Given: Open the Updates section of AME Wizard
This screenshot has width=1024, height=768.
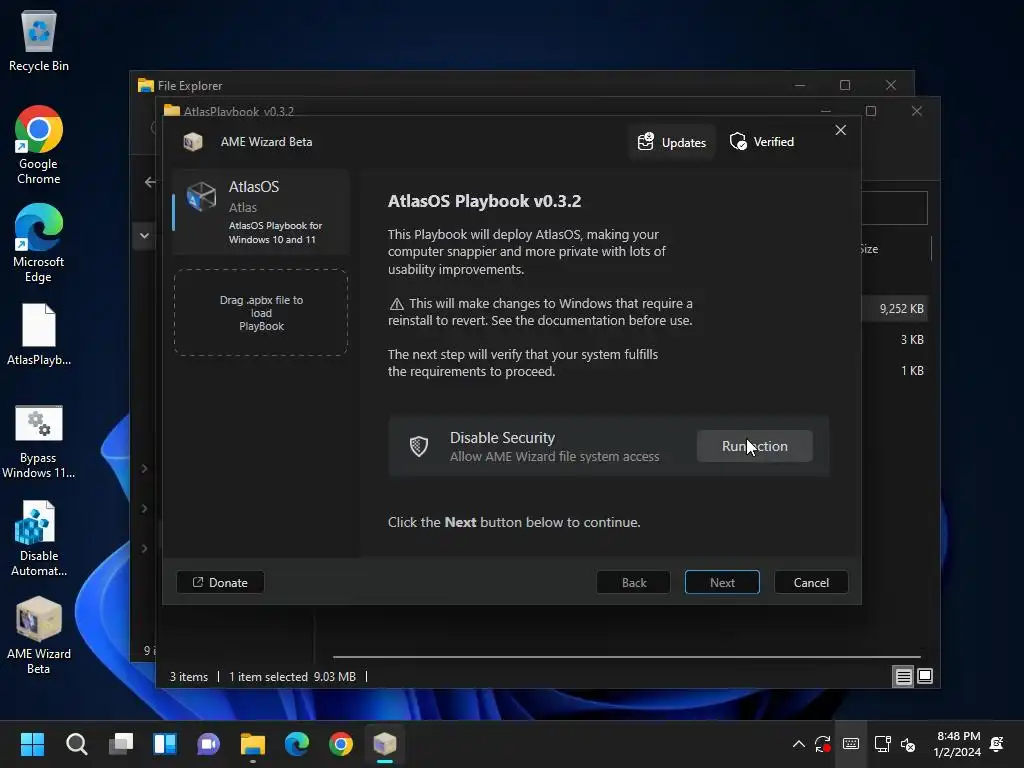Looking at the screenshot, I should pos(671,142).
